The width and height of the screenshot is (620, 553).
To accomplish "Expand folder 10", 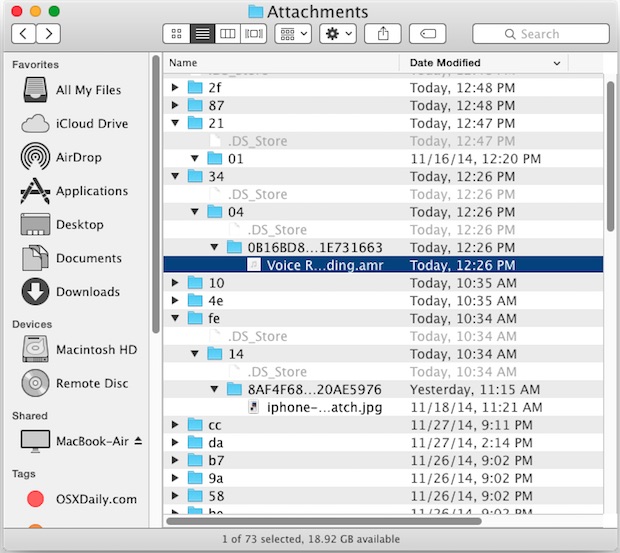I will click(x=175, y=283).
